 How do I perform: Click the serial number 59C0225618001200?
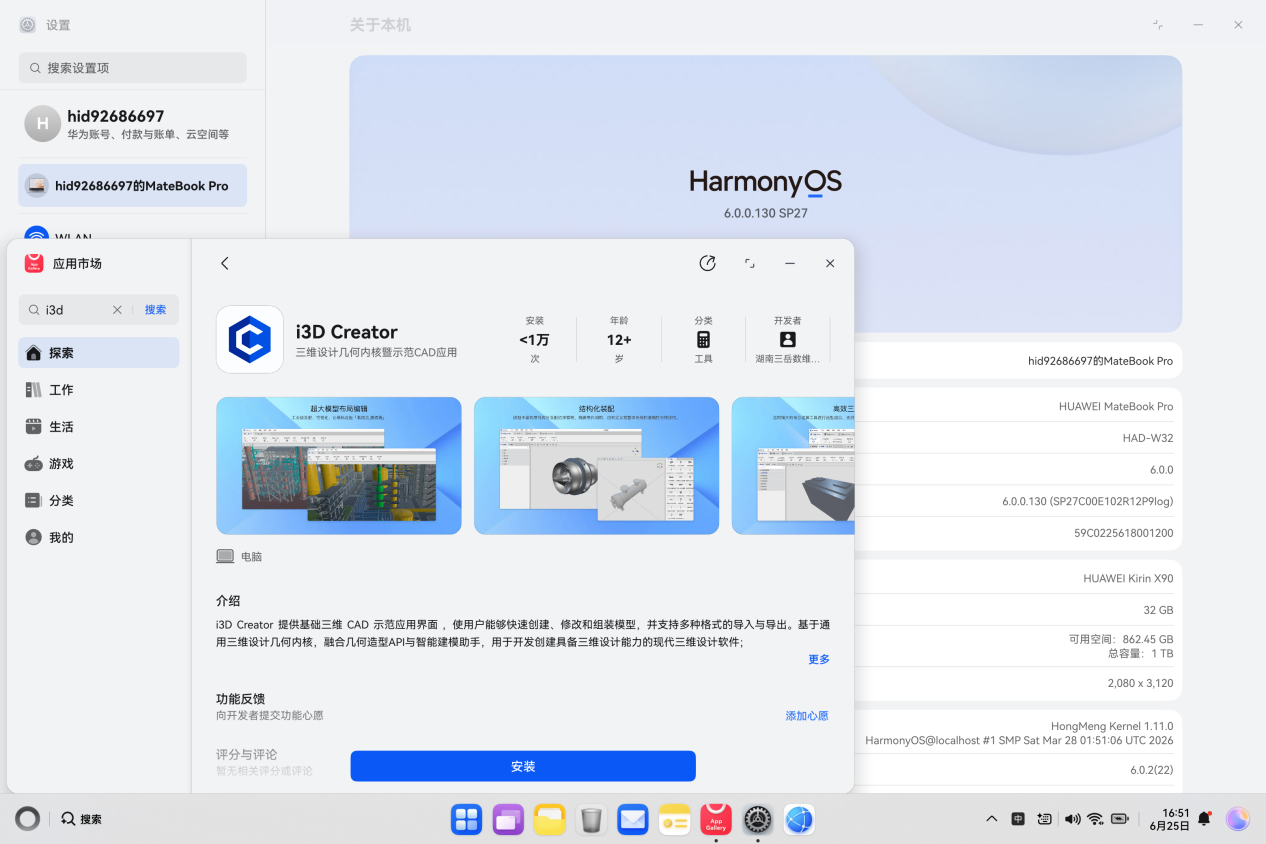point(1124,533)
